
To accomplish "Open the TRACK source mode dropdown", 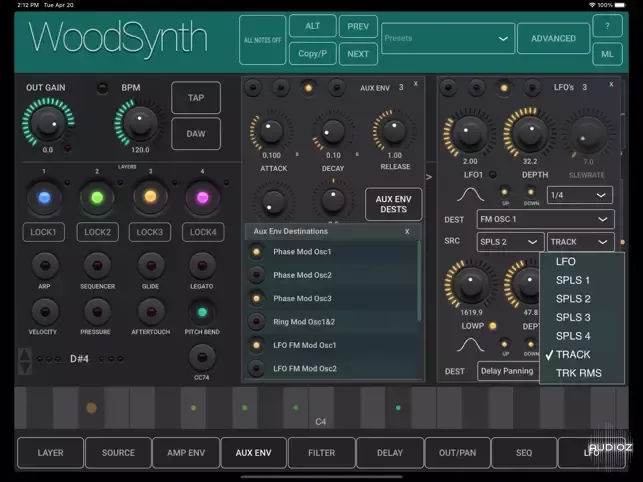I will (x=580, y=242).
